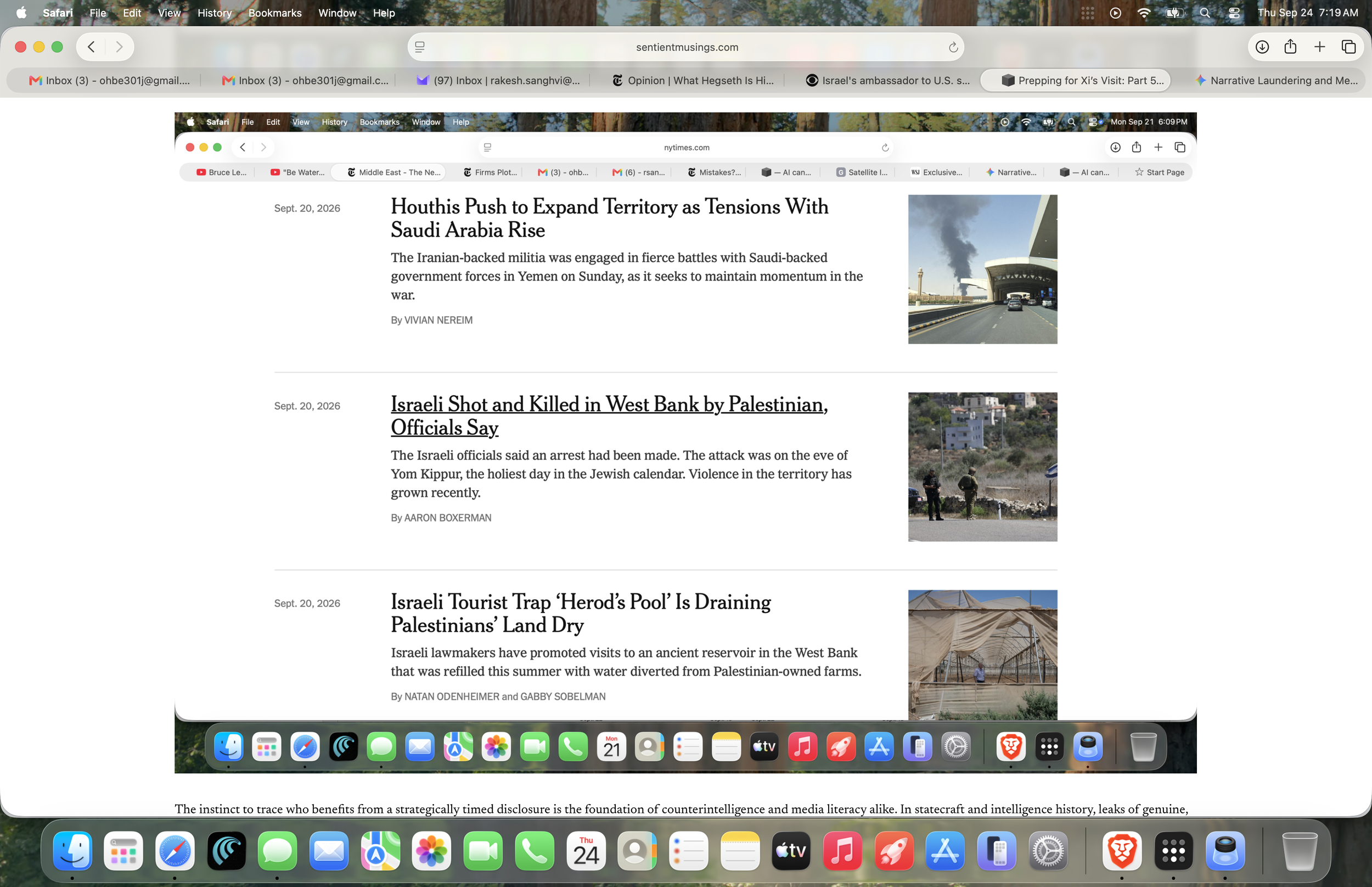Open page settings icon in the sentientmusings.com address bar
The width and height of the screenshot is (1372, 887).
point(420,47)
